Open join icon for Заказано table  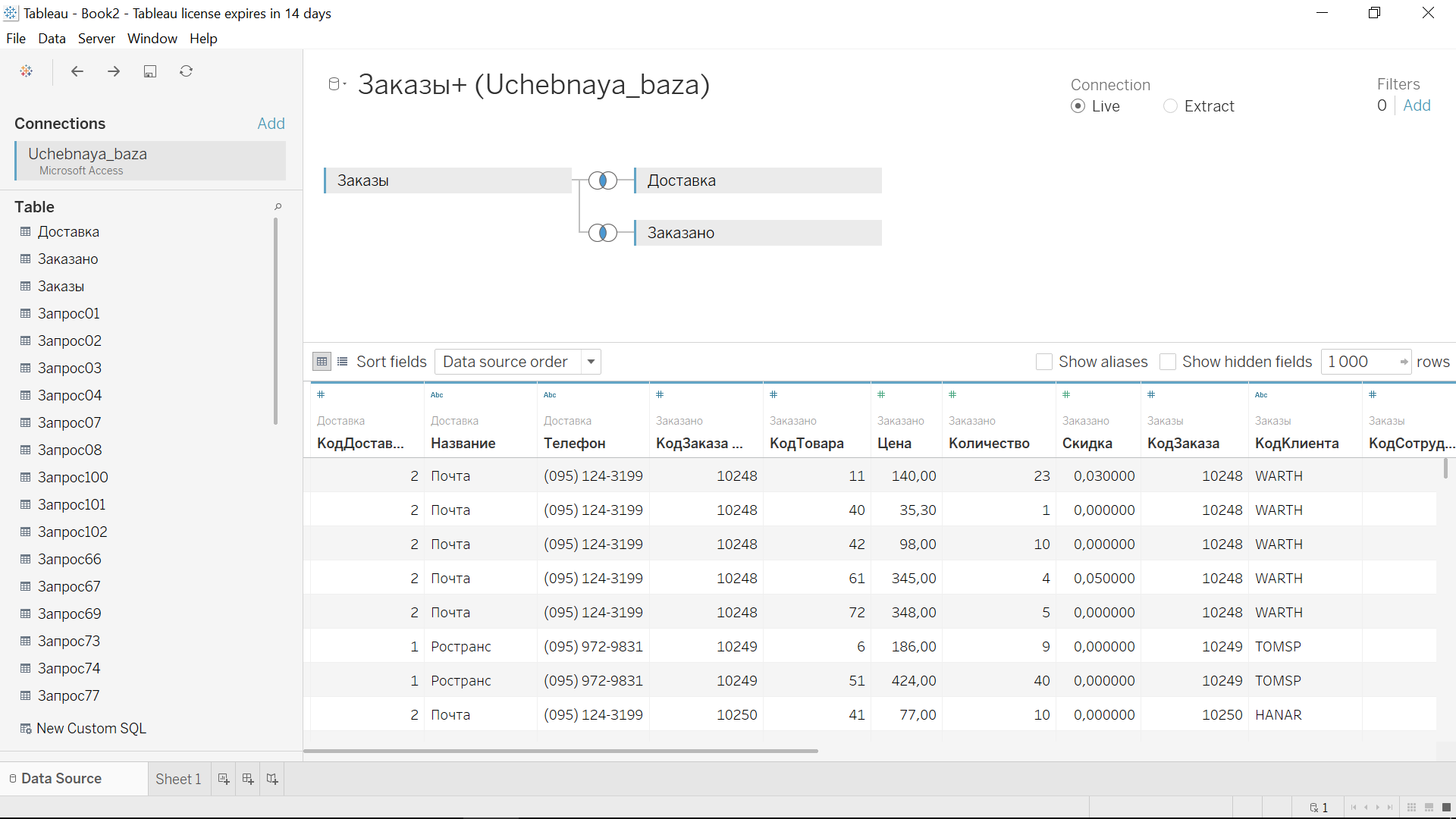[x=603, y=233]
